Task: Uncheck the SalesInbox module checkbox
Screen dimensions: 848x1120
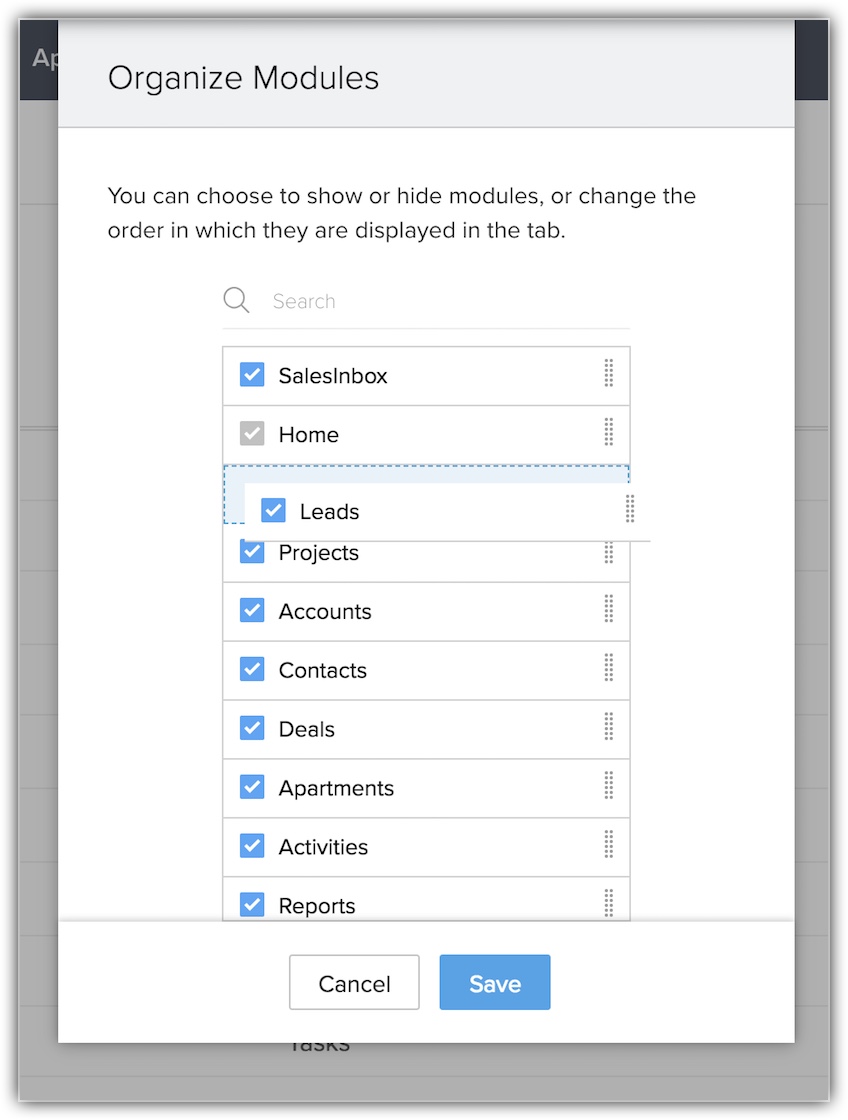Action: pyautogui.click(x=252, y=375)
